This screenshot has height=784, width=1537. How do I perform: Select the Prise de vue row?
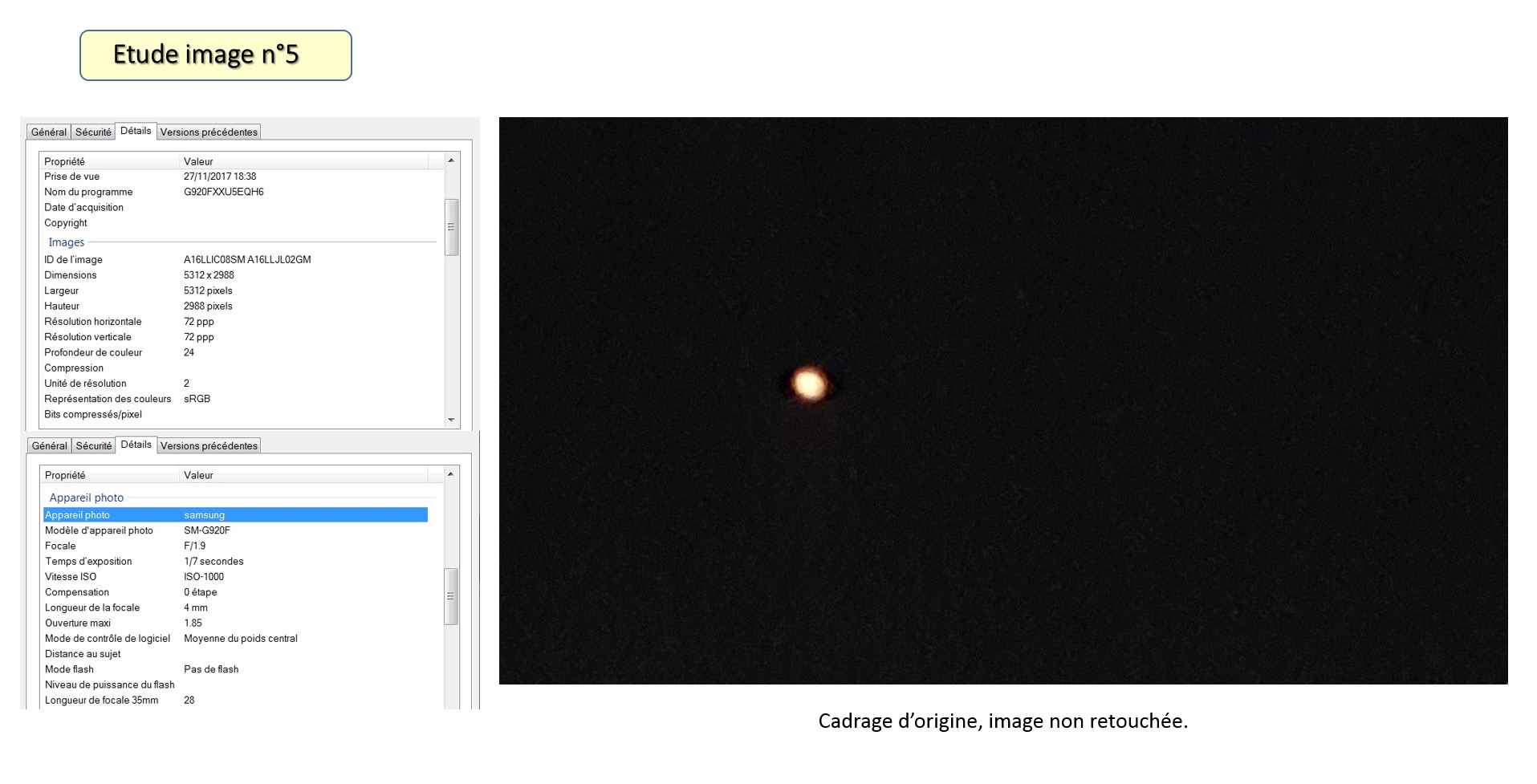click(x=235, y=177)
